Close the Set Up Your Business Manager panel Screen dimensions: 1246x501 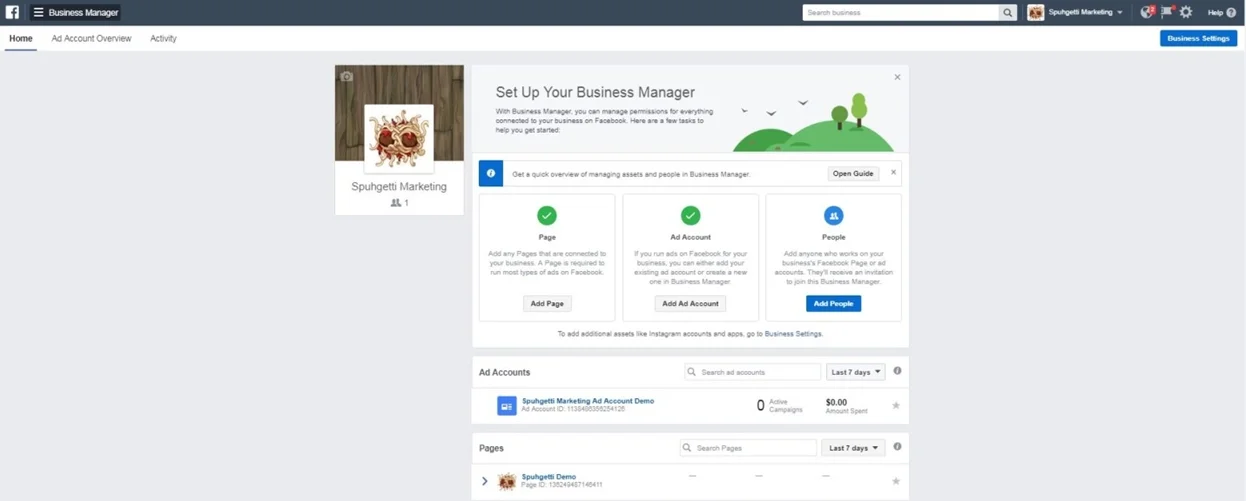coord(897,77)
